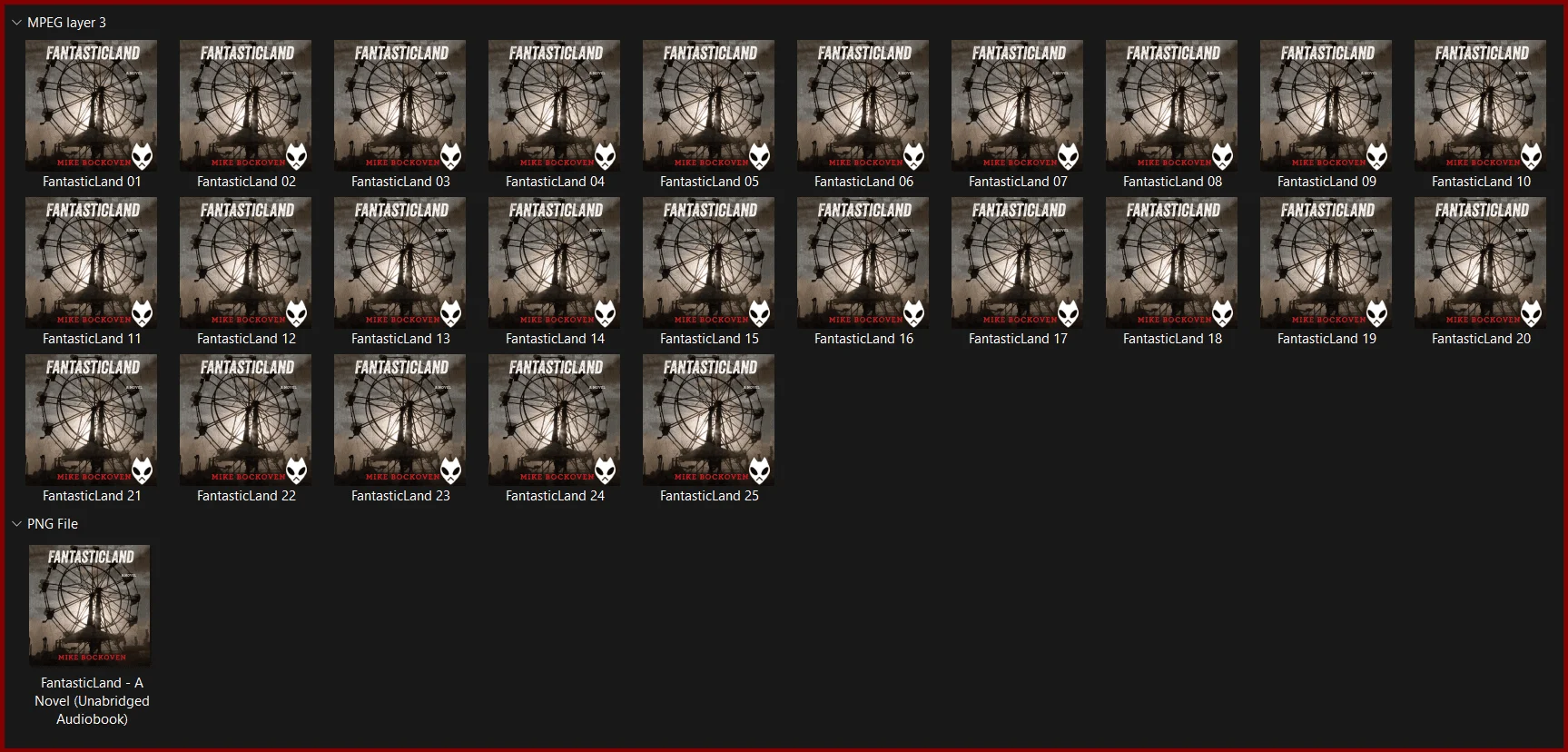Select the FantasticLand 05 audio file thumbnail
The image size is (1568, 752).
[x=709, y=105]
